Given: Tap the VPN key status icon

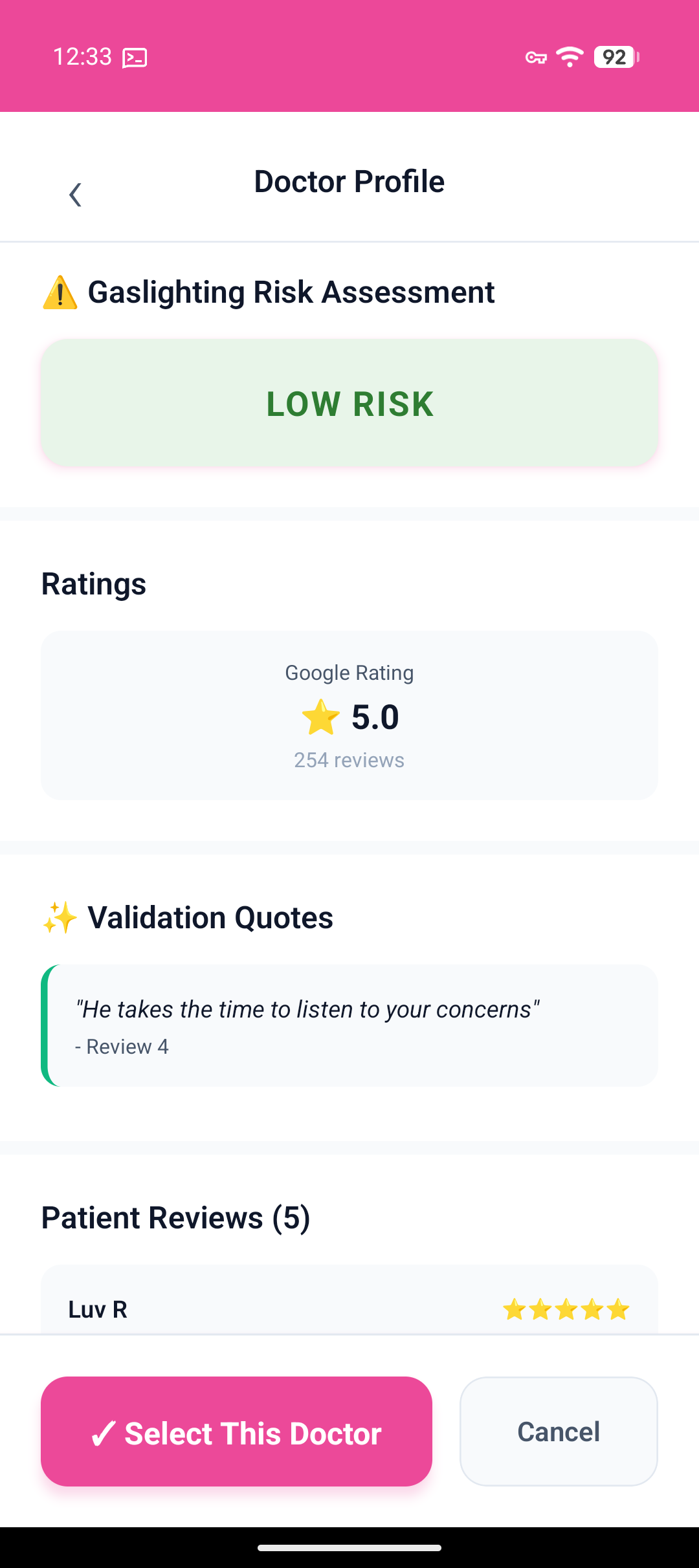Looking at the screenshot, I should (536, 58).
